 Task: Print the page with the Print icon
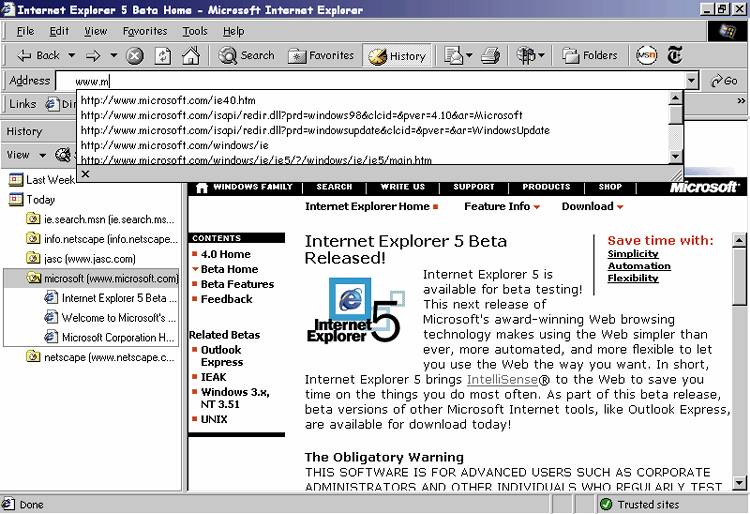[490, 55]
